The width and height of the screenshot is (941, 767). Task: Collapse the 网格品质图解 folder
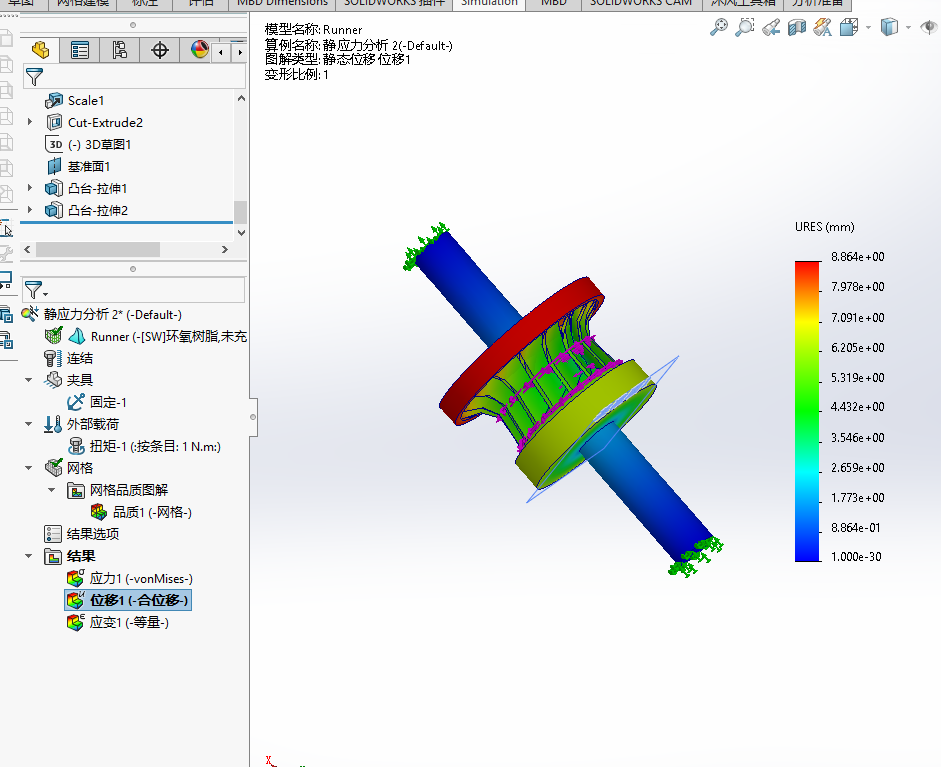click(x=52, y=490)
